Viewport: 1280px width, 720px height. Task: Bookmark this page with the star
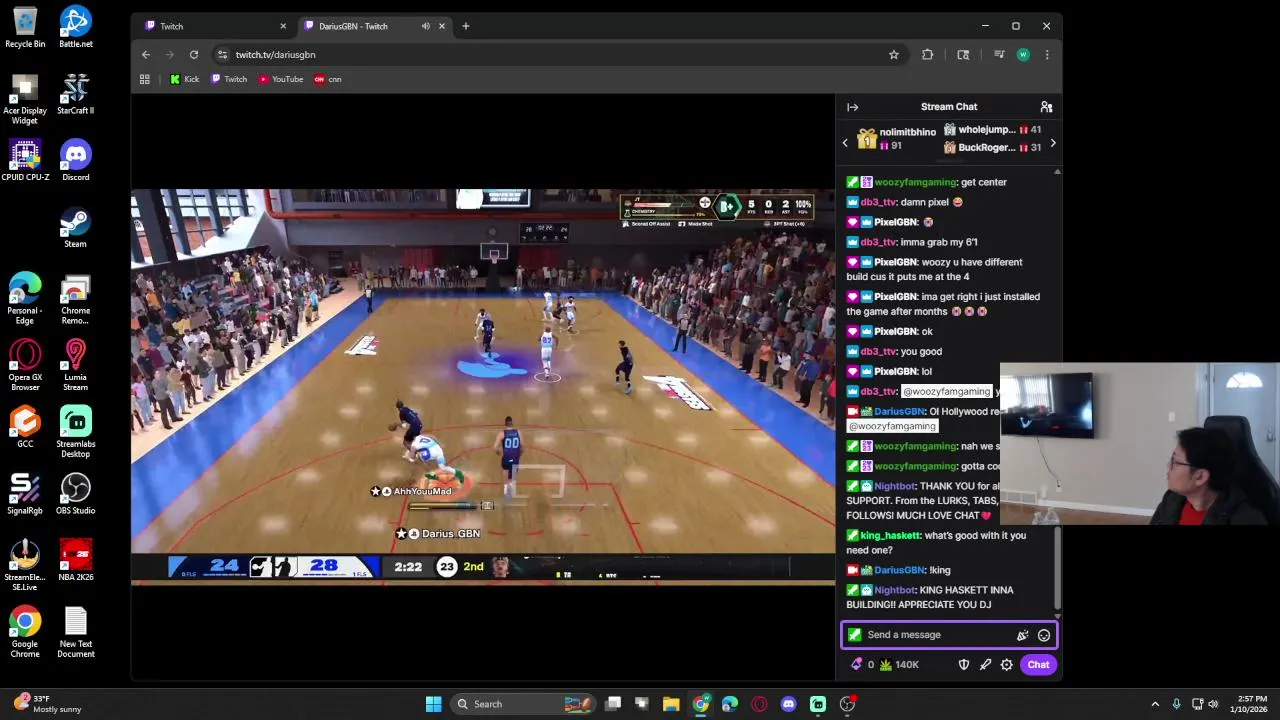(x=894, y=54)
